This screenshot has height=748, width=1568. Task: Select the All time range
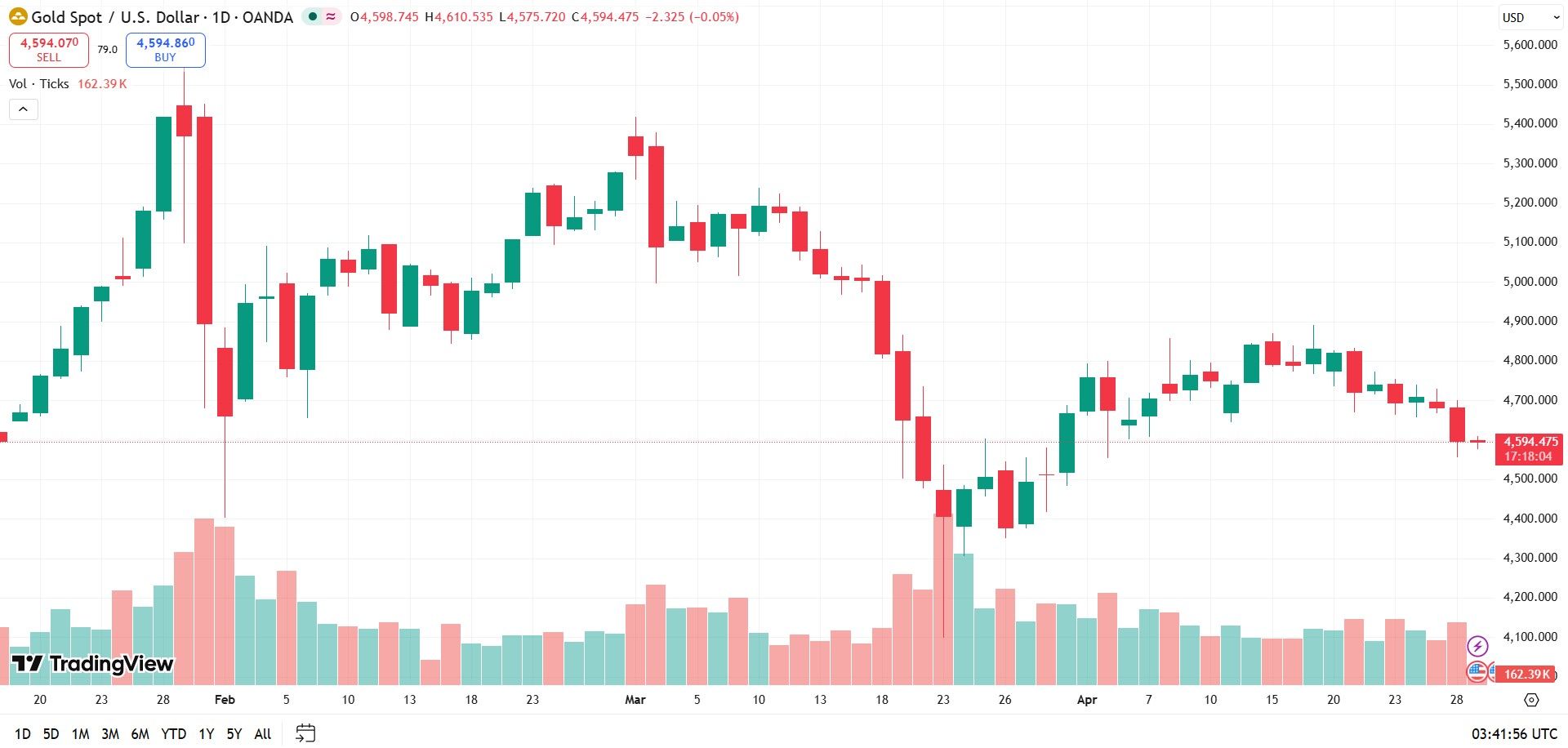pos(263,733)
